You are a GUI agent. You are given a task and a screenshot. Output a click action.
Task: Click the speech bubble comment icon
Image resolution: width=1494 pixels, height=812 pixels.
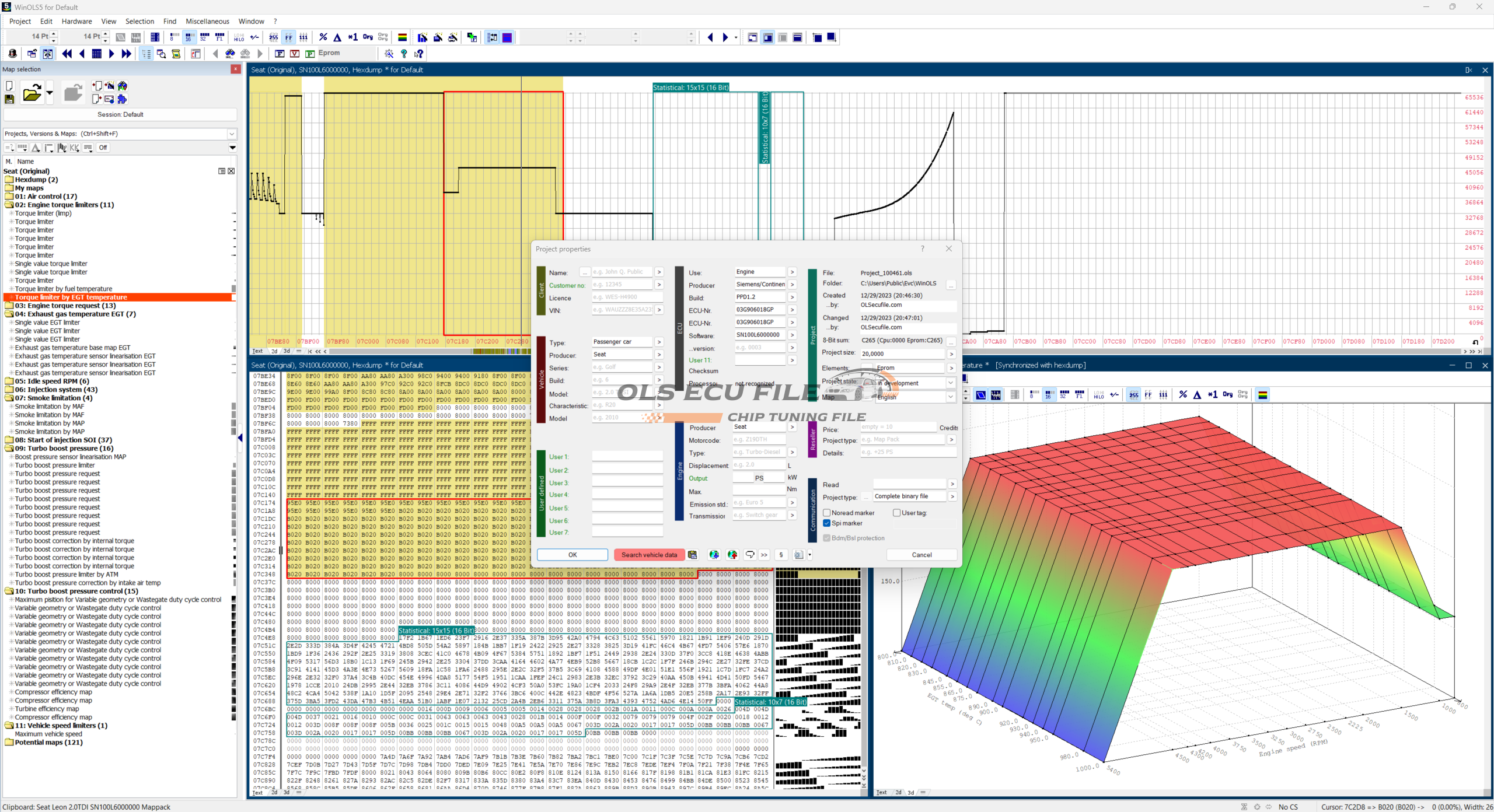[x=749, y=555]
